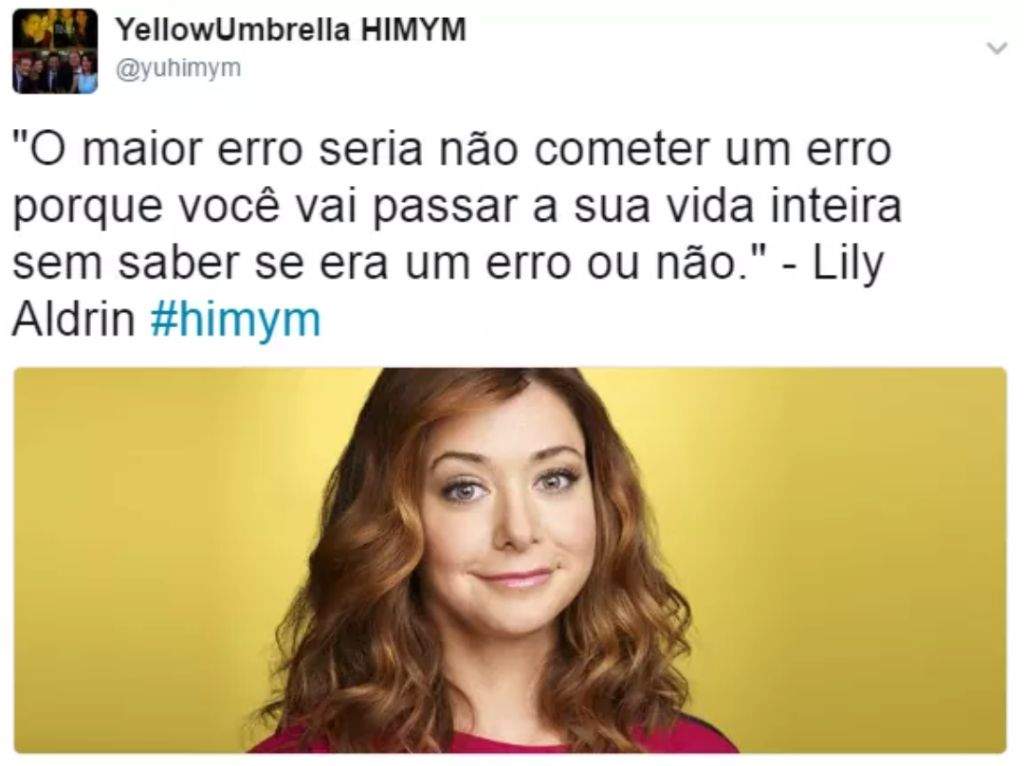The width and height of the screenshot is (1024, 766).
Task: Click the tweet line starting "sem saber se"
Action: coord(448,263)
